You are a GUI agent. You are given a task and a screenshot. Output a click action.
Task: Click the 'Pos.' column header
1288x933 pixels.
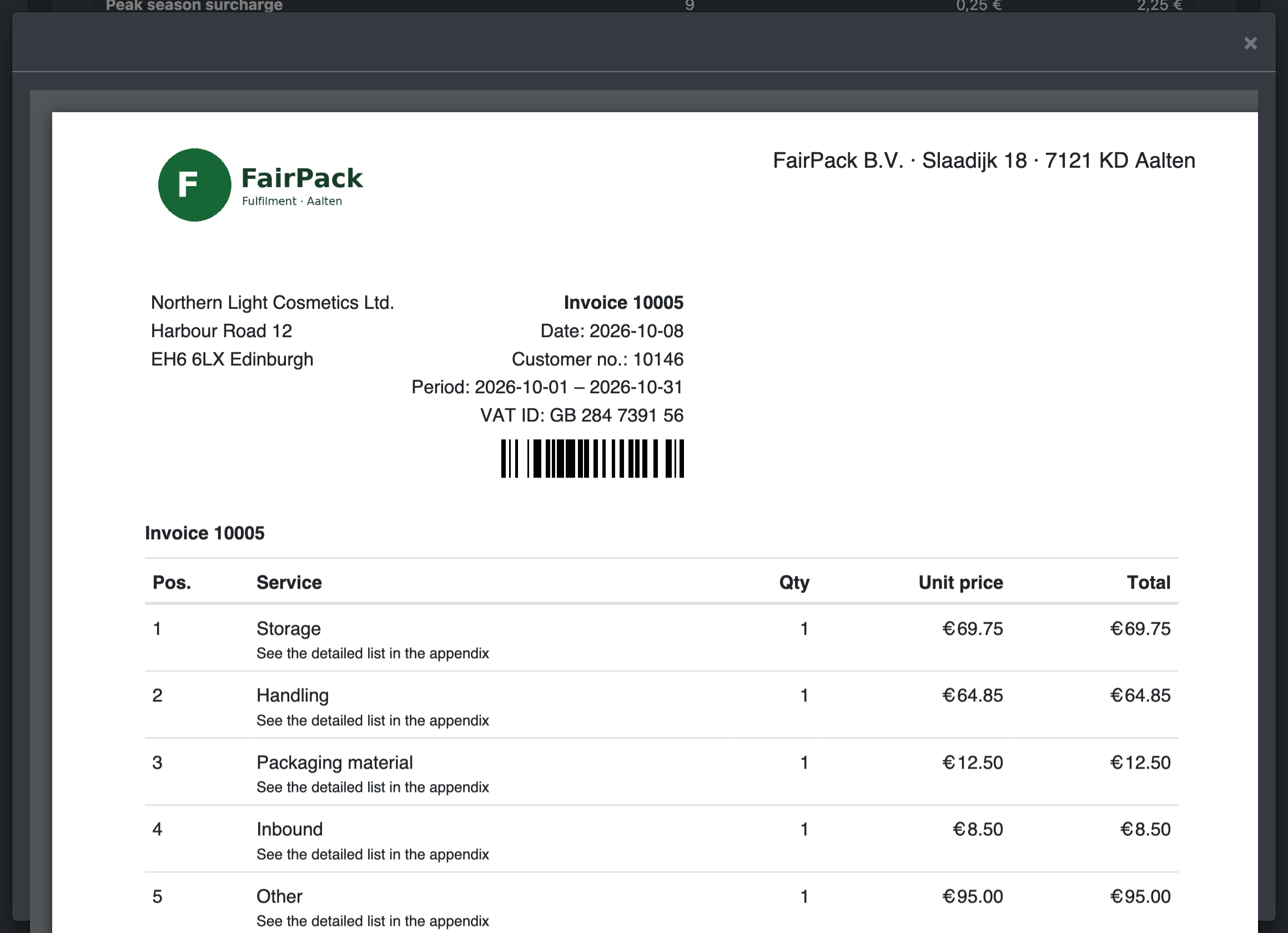172,583
